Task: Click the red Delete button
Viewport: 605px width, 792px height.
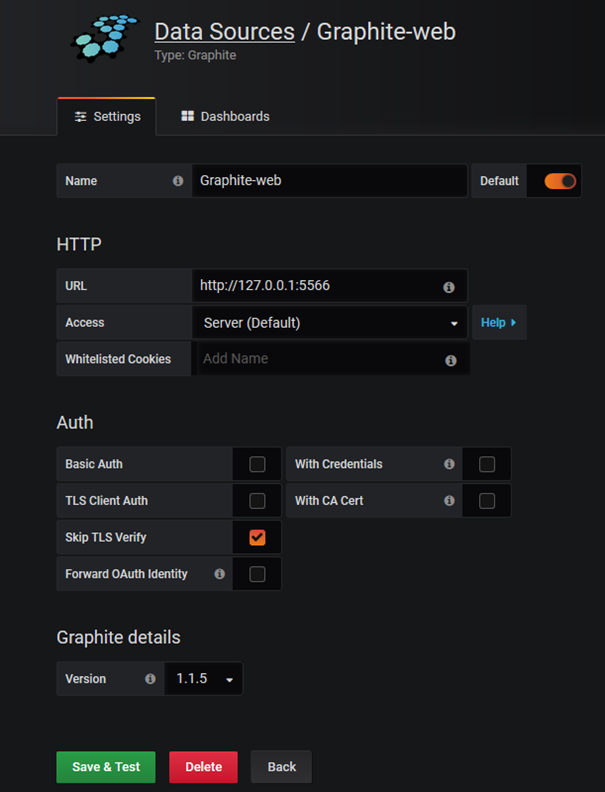Action: point(204,767)
